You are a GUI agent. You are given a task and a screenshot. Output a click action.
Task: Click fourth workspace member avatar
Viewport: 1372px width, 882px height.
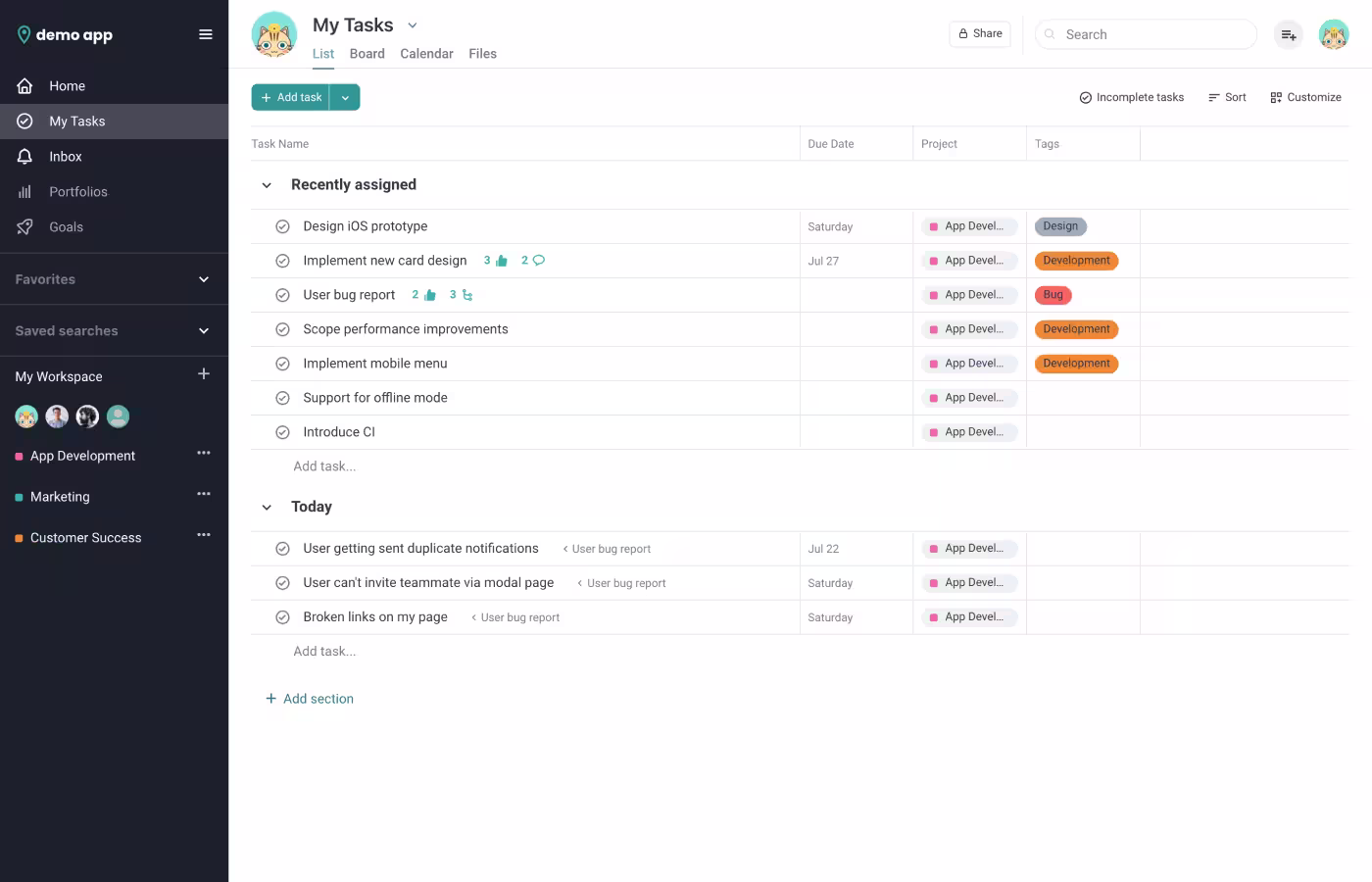[118, 416]
